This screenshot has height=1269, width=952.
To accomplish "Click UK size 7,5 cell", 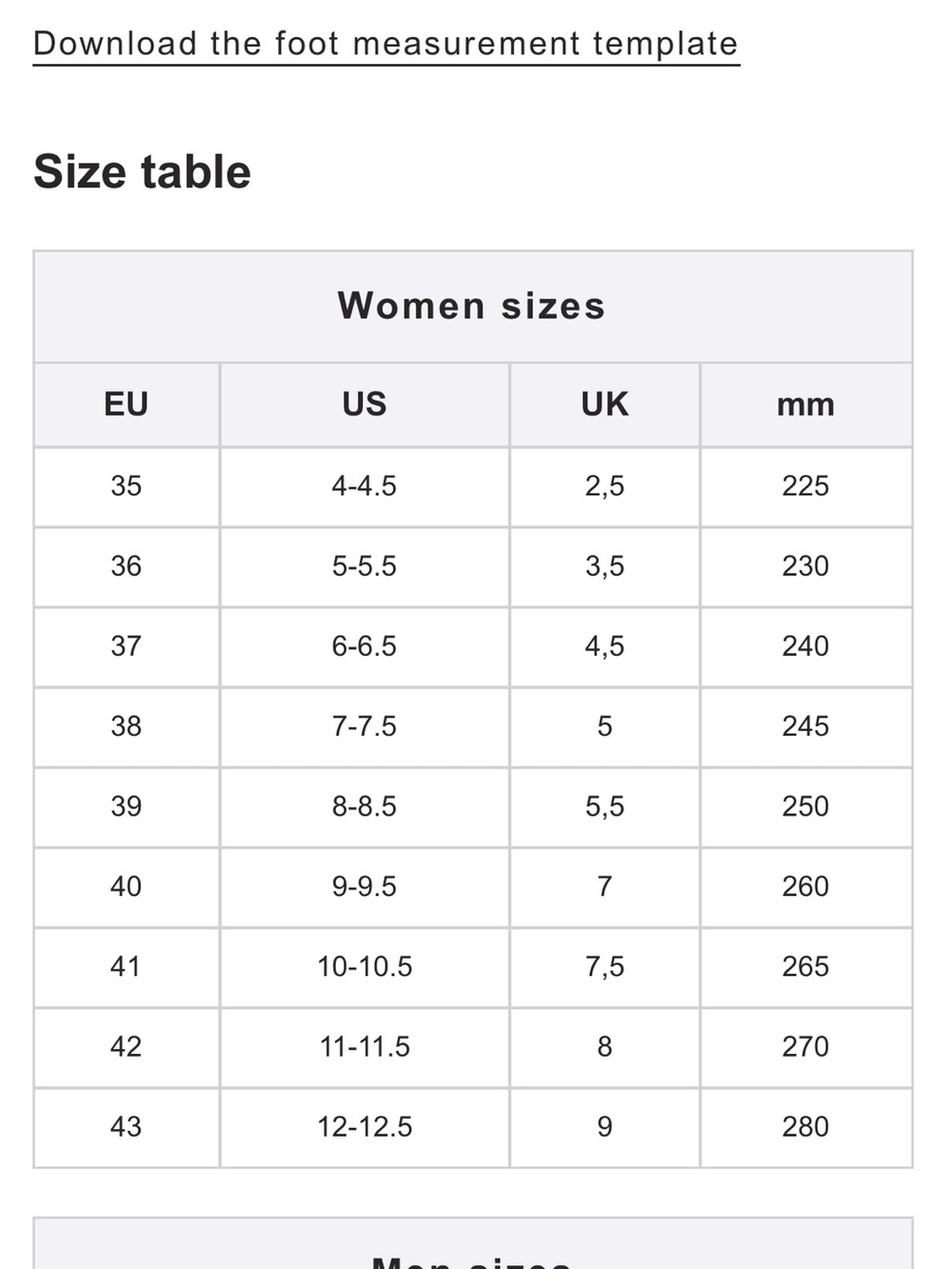I will click(x=605, y=966).
